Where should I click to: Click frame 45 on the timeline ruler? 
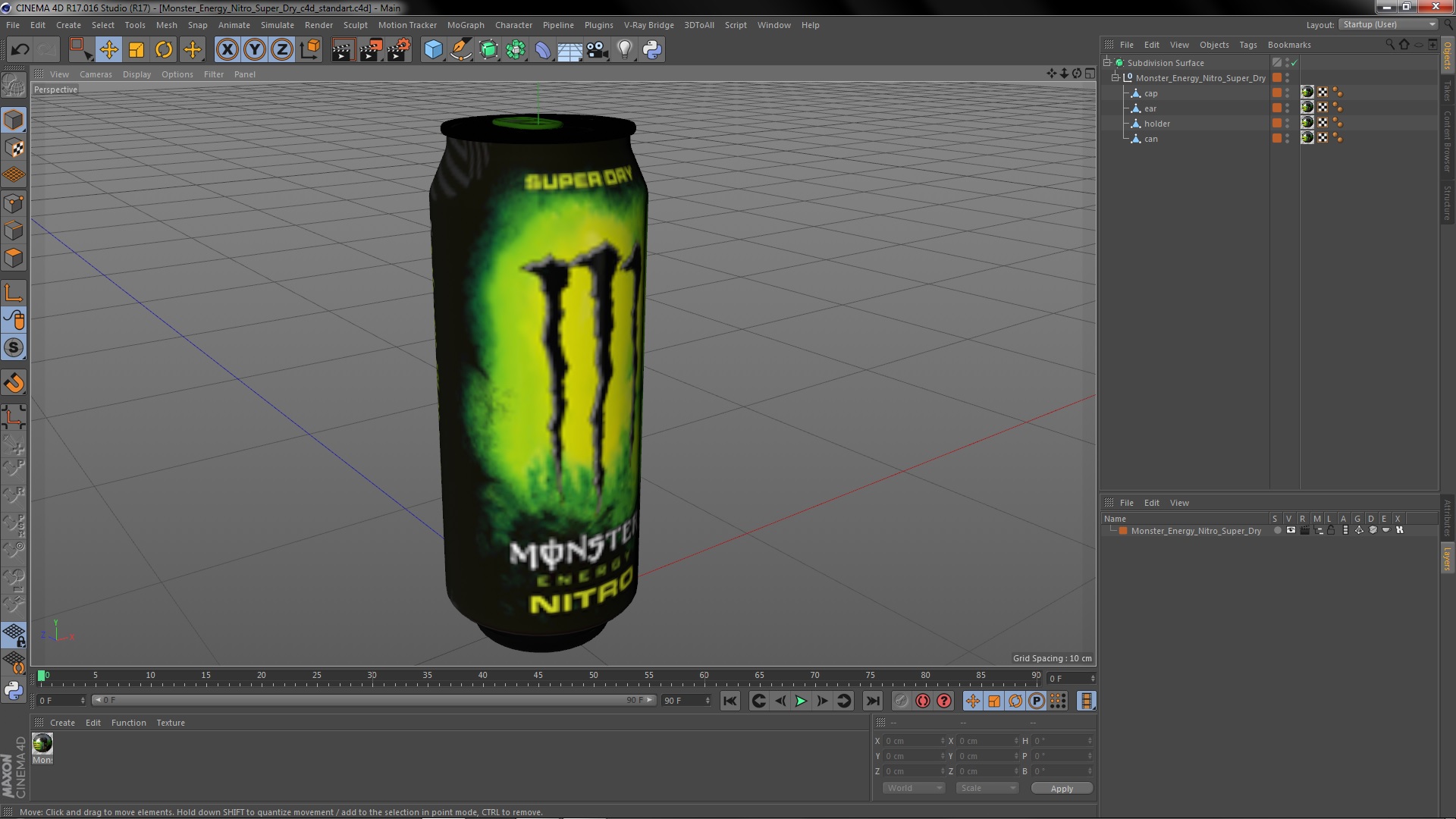tap(538, 676)
